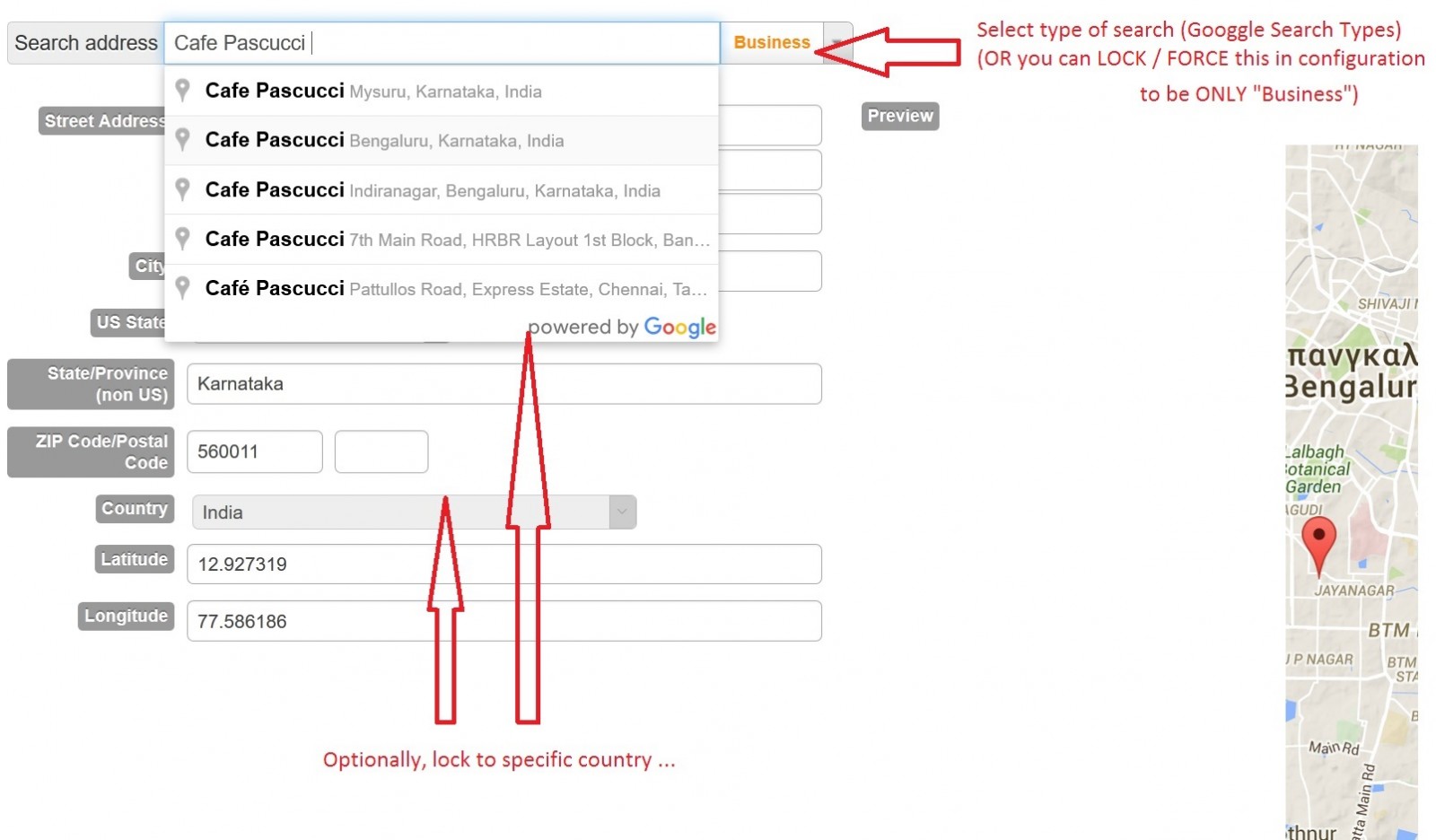Select Cafe Pascucci Mysuru suggestion
Image resolution: width=1436 pixels, height=840 pixels.
coord(442,91)
